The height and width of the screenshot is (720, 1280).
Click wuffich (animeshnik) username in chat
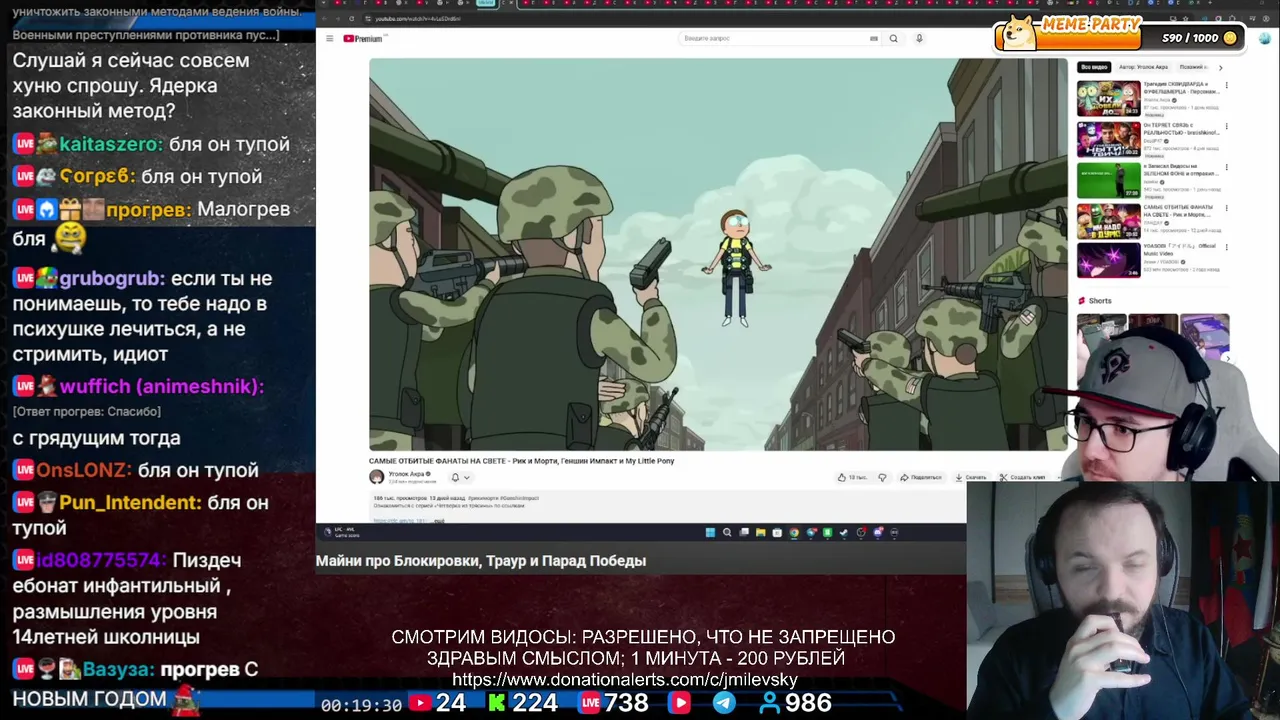pos(161,387)
